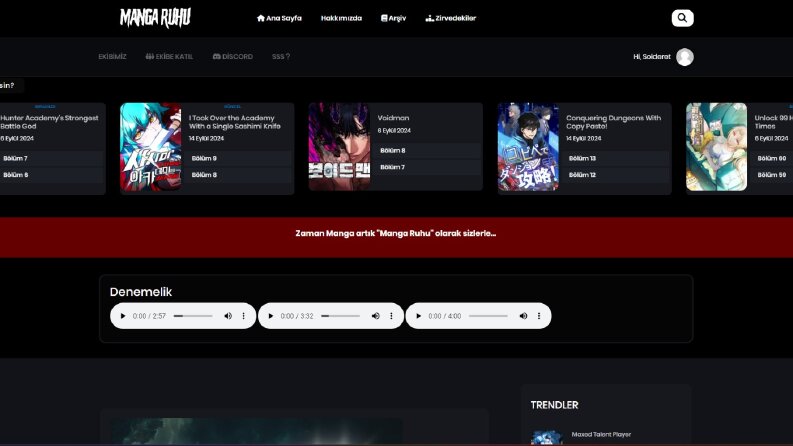Mute the 2:57 audio track
The image size is (793, 446).
pos(228,316)
